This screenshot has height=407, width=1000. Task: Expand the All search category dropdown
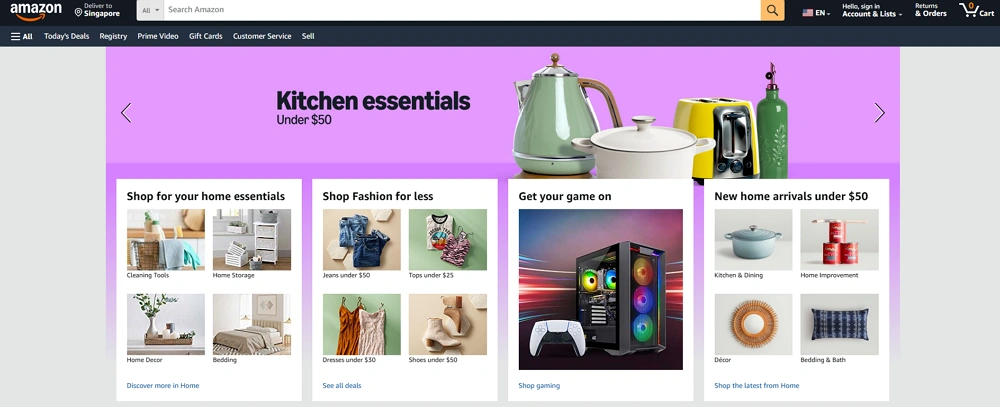(x=151, y=10)
